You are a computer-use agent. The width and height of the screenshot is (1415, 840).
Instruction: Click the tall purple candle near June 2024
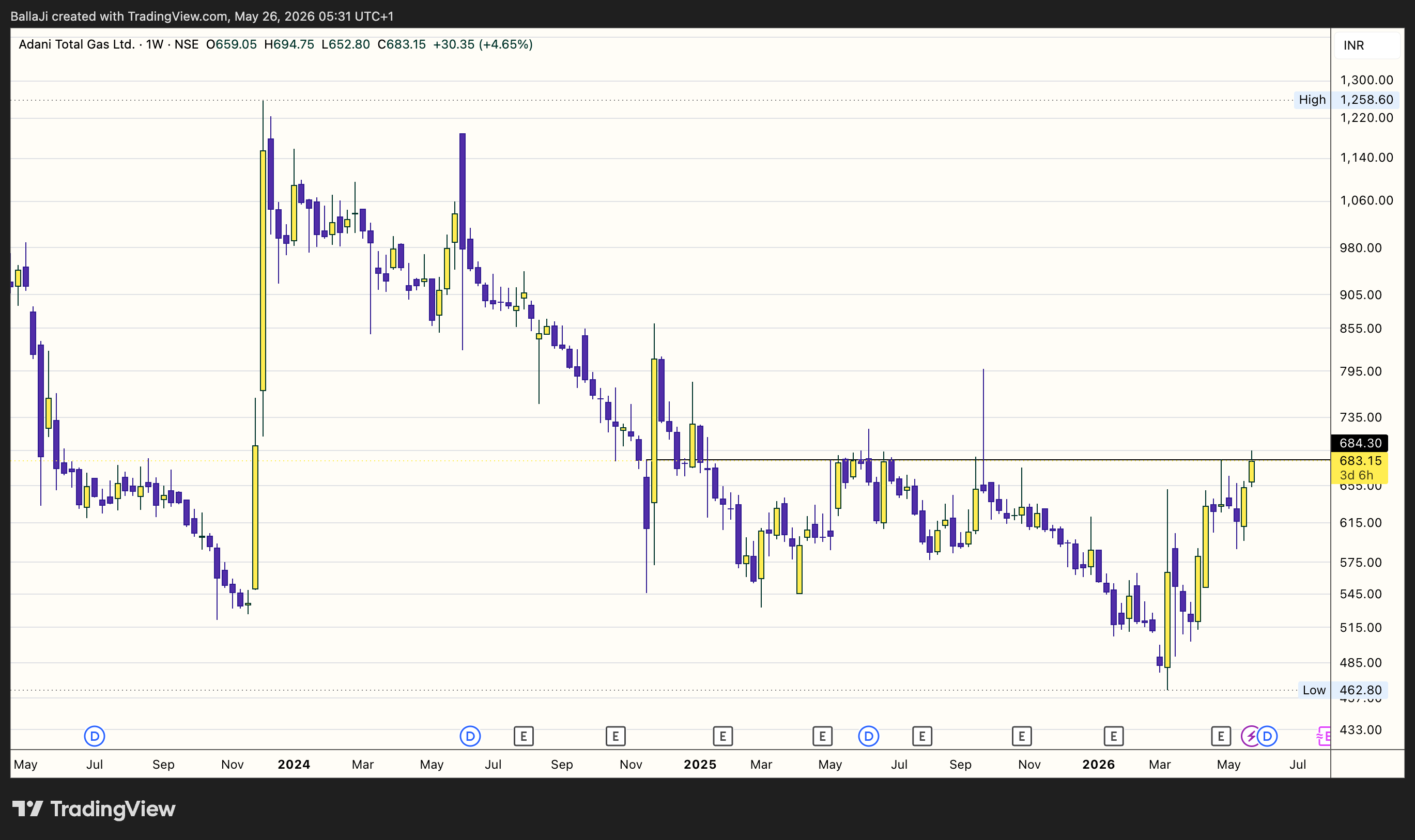coord(463,191)
